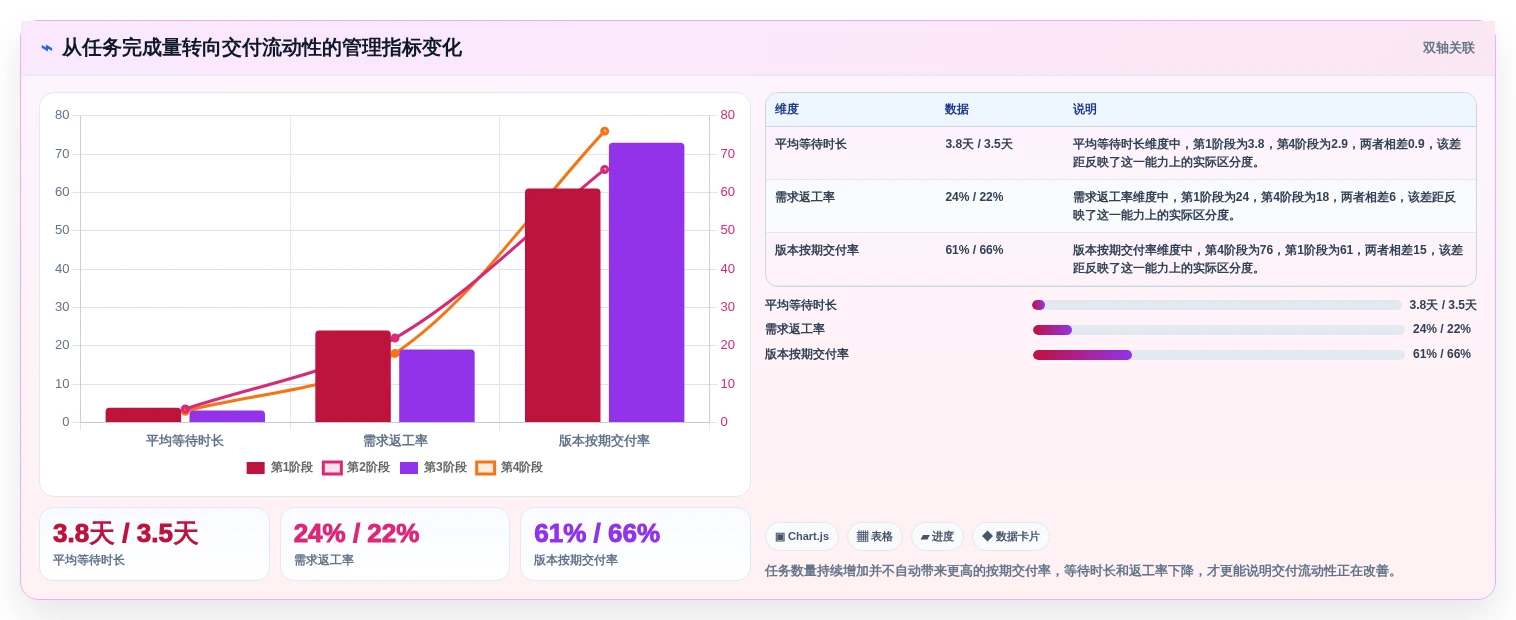
Task: Click the 需求返工率 progress bar
Action: coord(1219,330)
